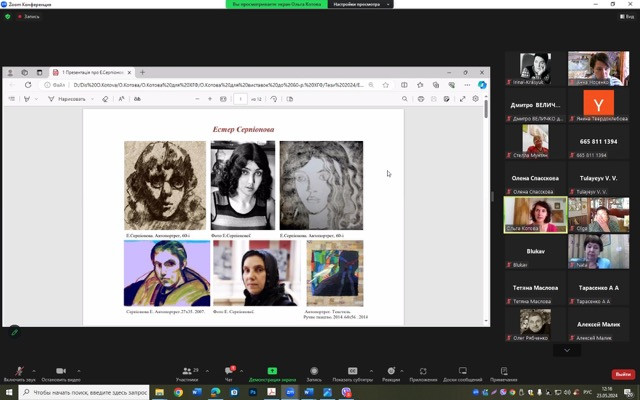Image resolution: width=640 pixels, height=400 pixels.
Task: Unmute microphone in Zoom toolbar
Action: click(x=19, y=372)
